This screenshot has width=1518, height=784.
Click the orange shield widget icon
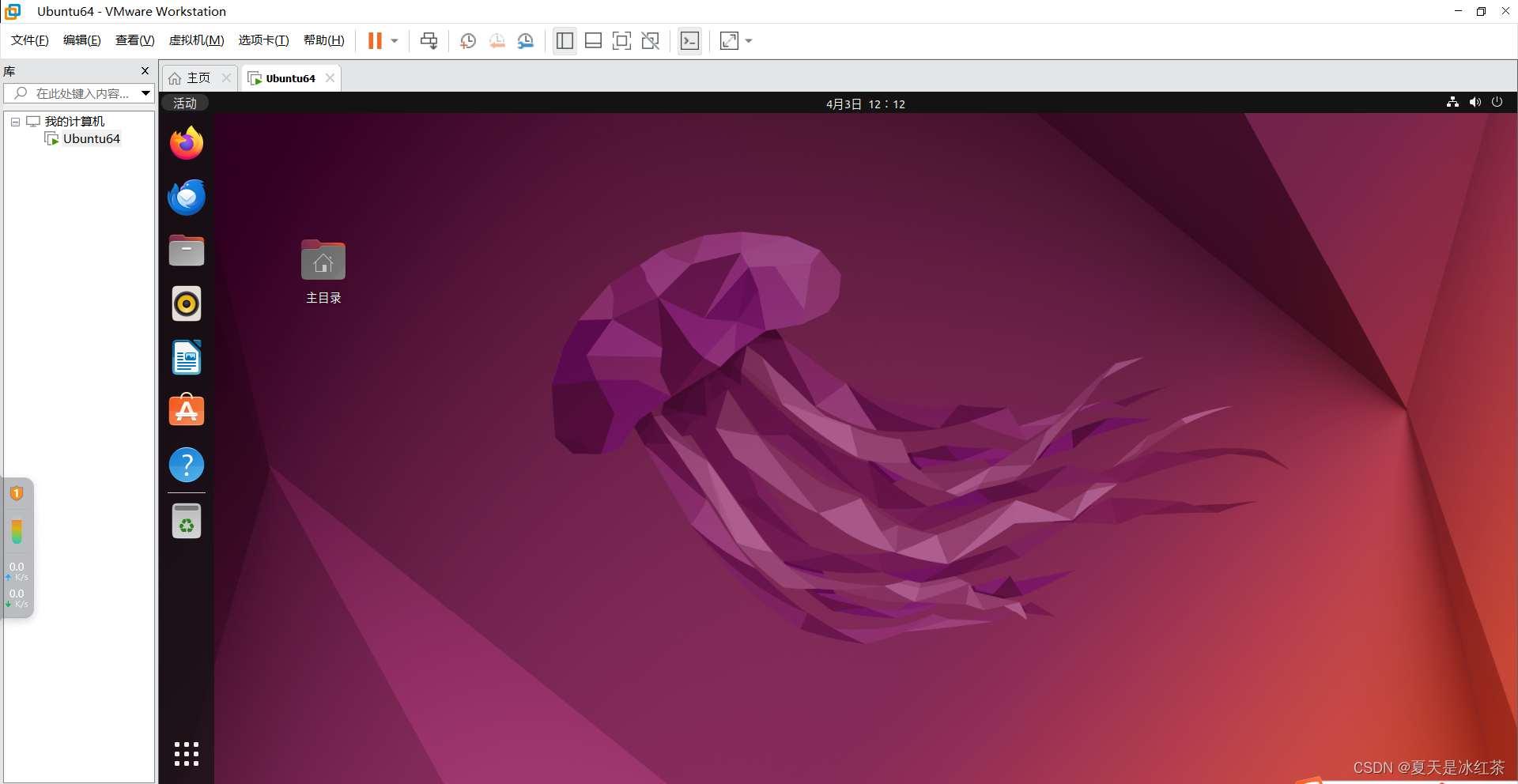click(x=17, y=493)
